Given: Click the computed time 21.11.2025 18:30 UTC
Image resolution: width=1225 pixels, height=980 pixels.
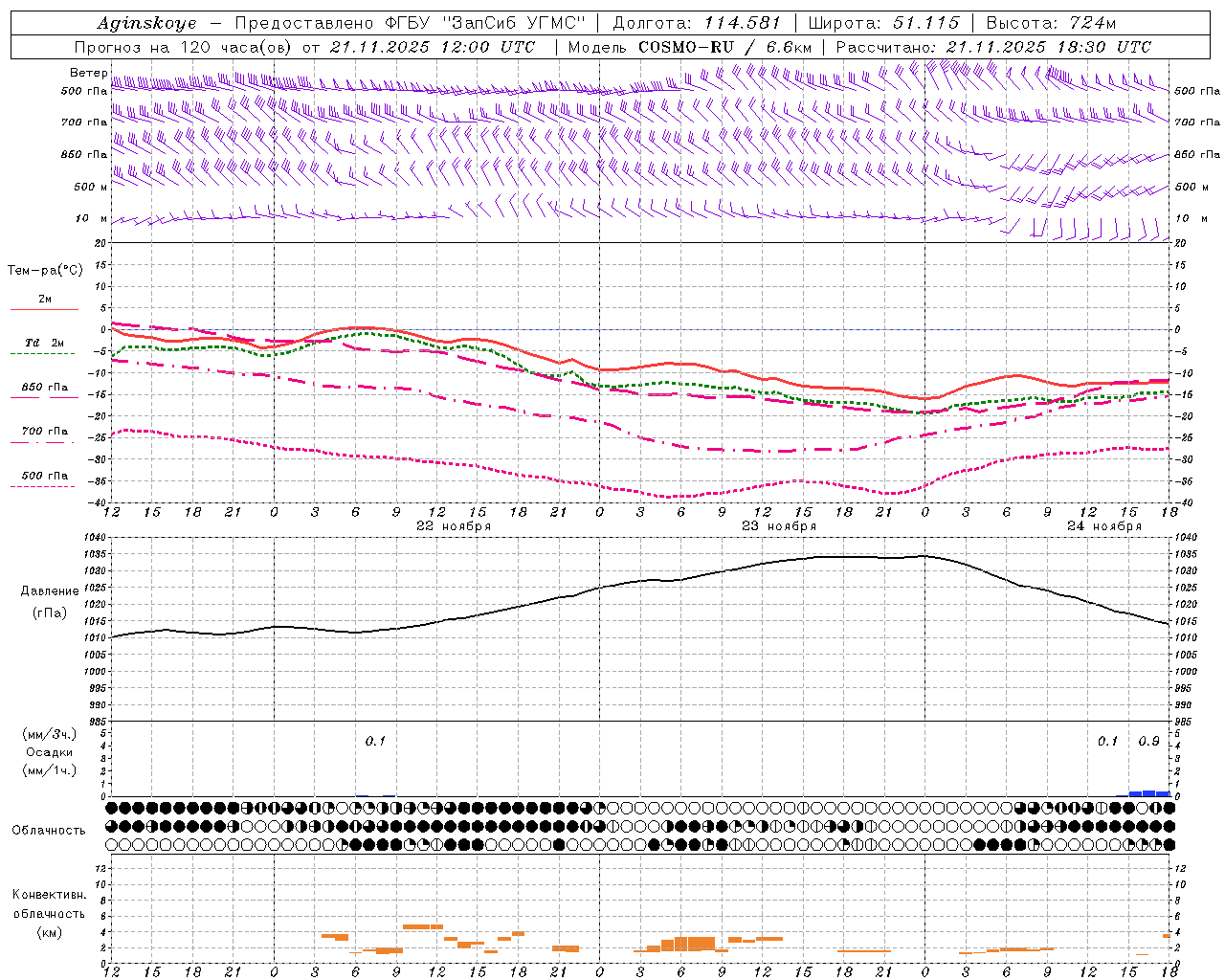Looking at the screenshot, I should (1049, 47).
